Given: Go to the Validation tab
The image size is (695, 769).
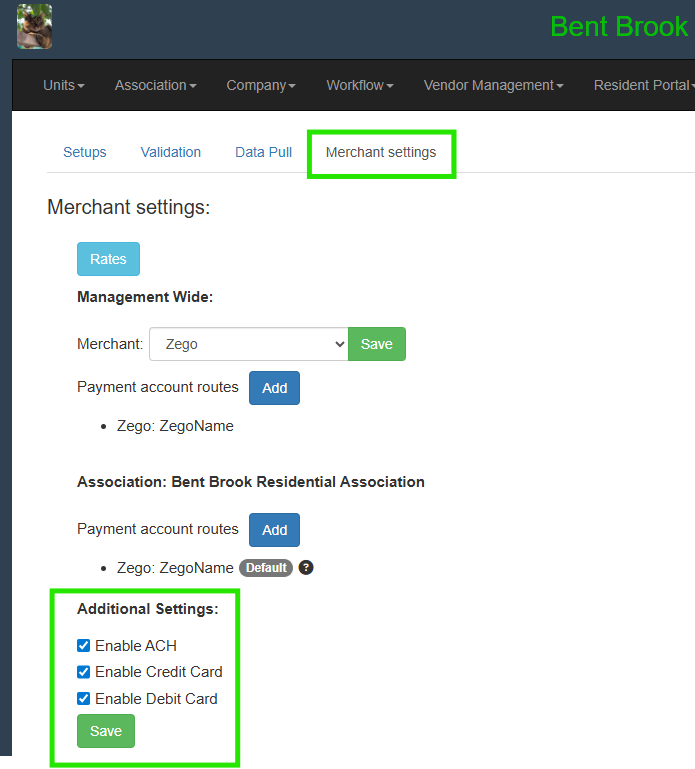Looking at the screenshot, I should 171,152.
